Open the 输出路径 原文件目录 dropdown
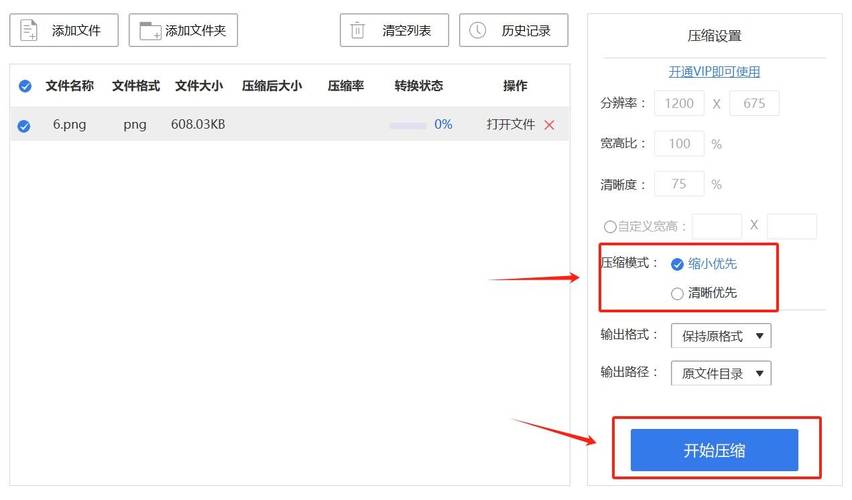 click(x=721, y=373)
